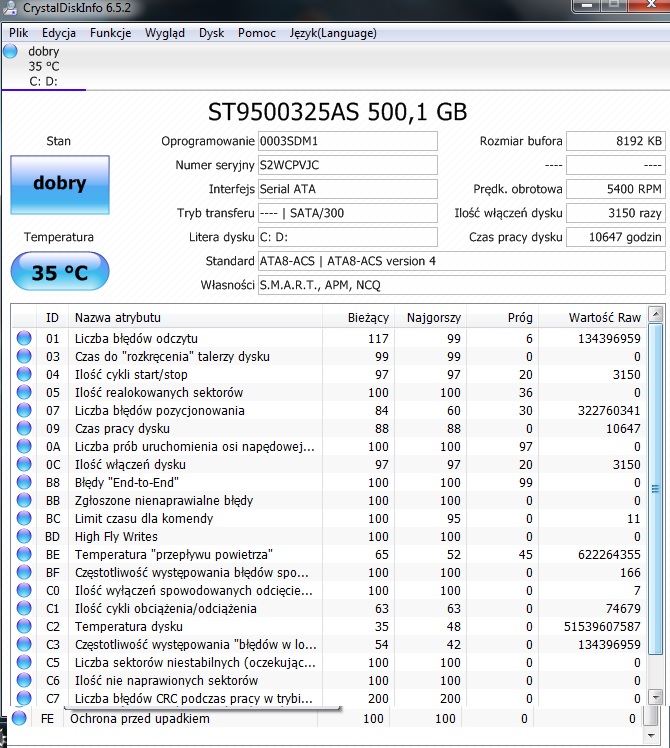Screen dimensions: 670x748
Task: Click the status orb for attribute BB
Action: 24,500
